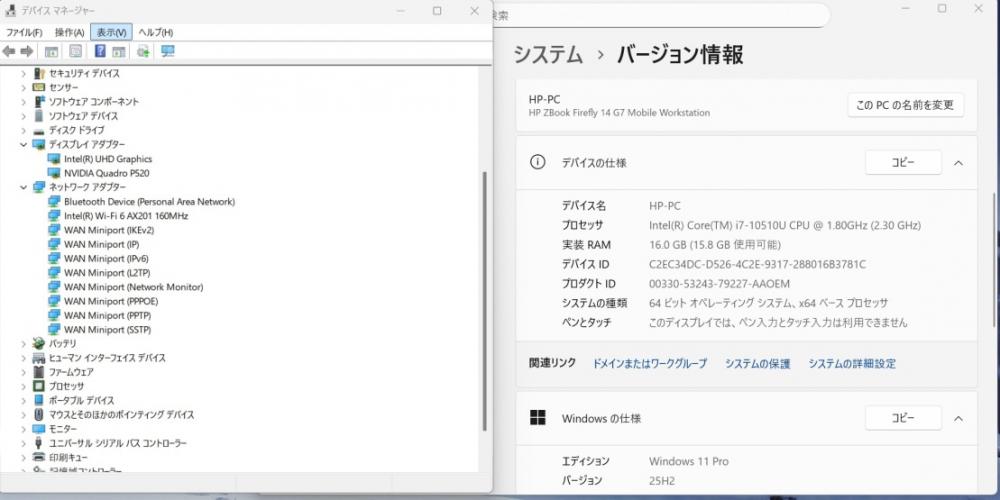Expand the ソフトウェア コンポーネント node
The height and width of the screenshot is (500, 1000).
24,102
